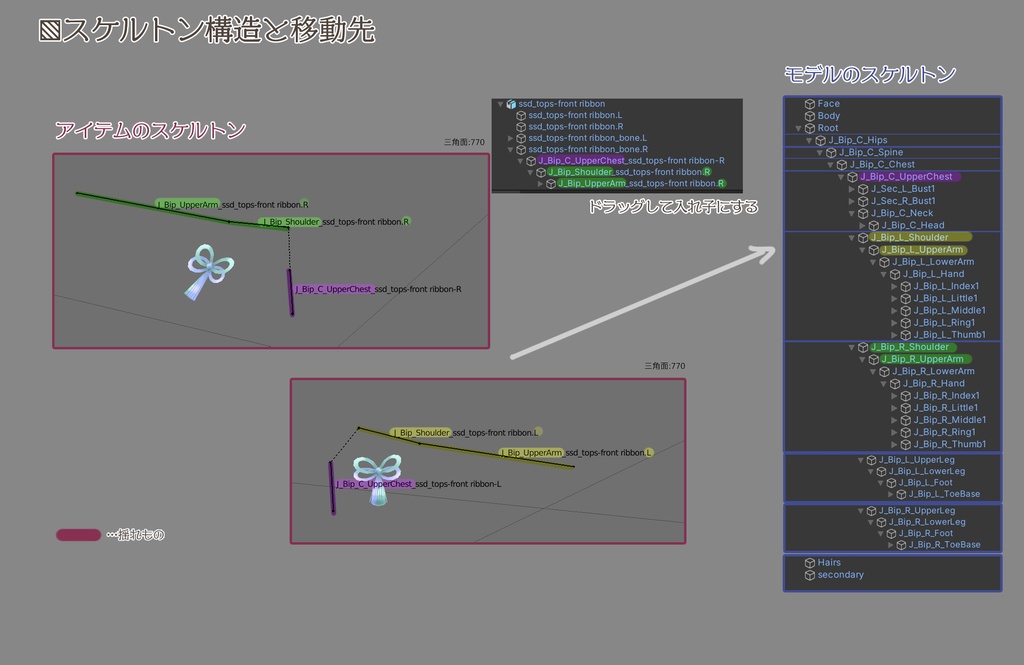1024x665 pixels.
Task: Click the J_Bip_R_UpperArm cube icon
Action: (x=874, y=359)
